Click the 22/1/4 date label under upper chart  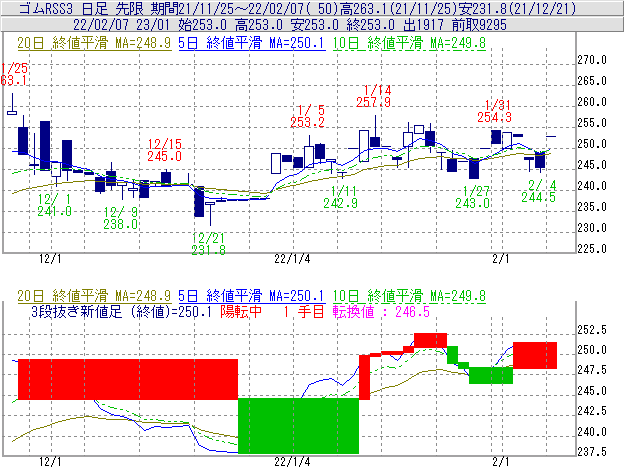point(292,259)
